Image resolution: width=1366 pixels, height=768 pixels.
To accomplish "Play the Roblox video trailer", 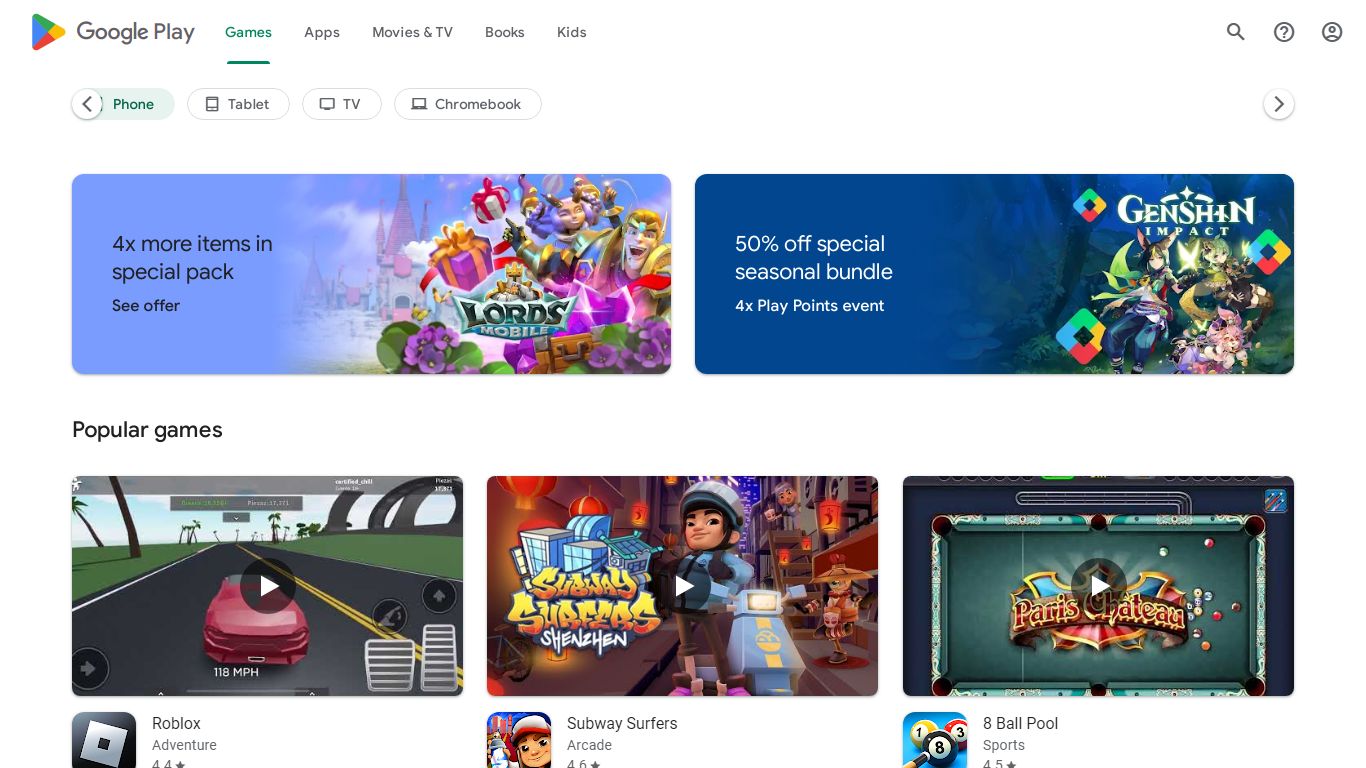I will (268, 586).
